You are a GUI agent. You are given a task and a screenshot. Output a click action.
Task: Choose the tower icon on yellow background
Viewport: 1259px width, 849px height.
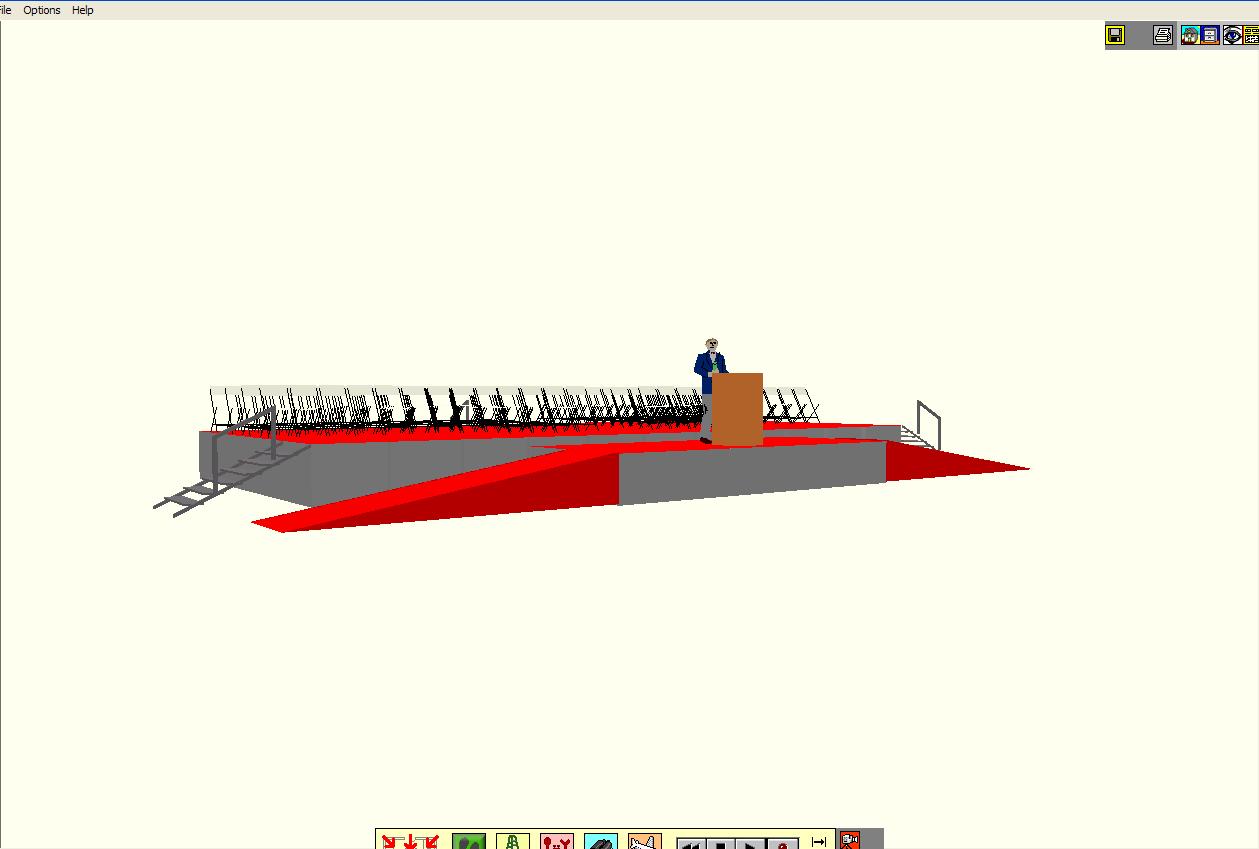(512, 841)
